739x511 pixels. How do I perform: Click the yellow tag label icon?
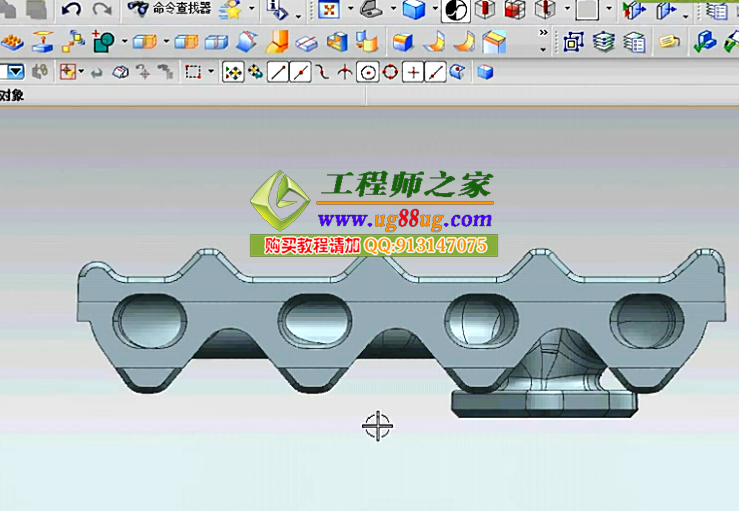click(x=669, y=42)
